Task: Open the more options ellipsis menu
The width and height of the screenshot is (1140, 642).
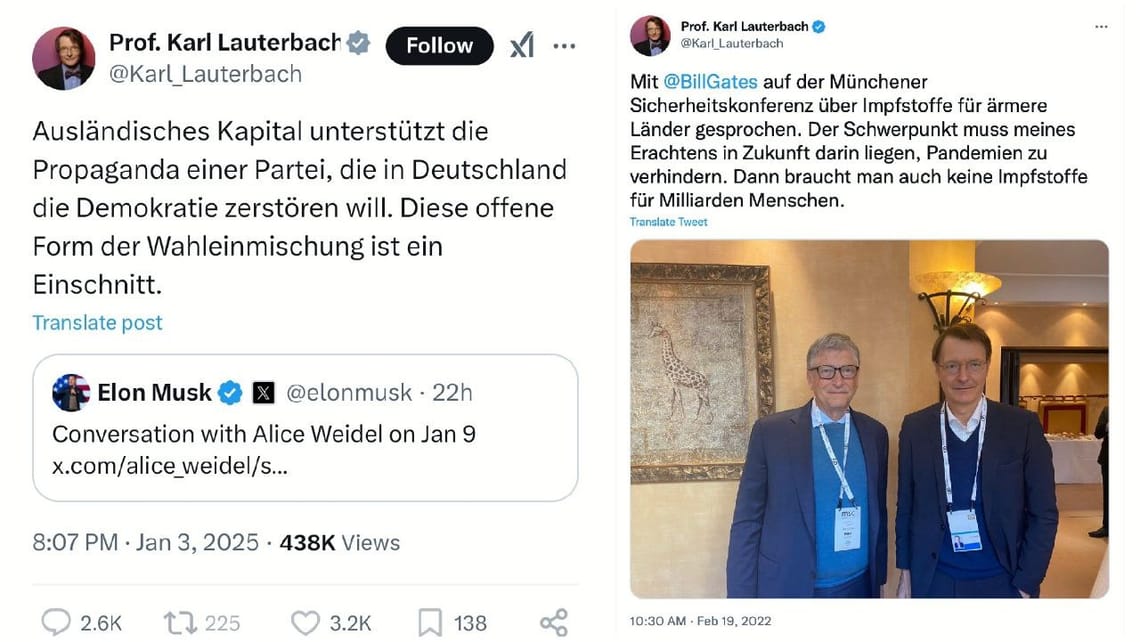Action: (x=565, y=45)
